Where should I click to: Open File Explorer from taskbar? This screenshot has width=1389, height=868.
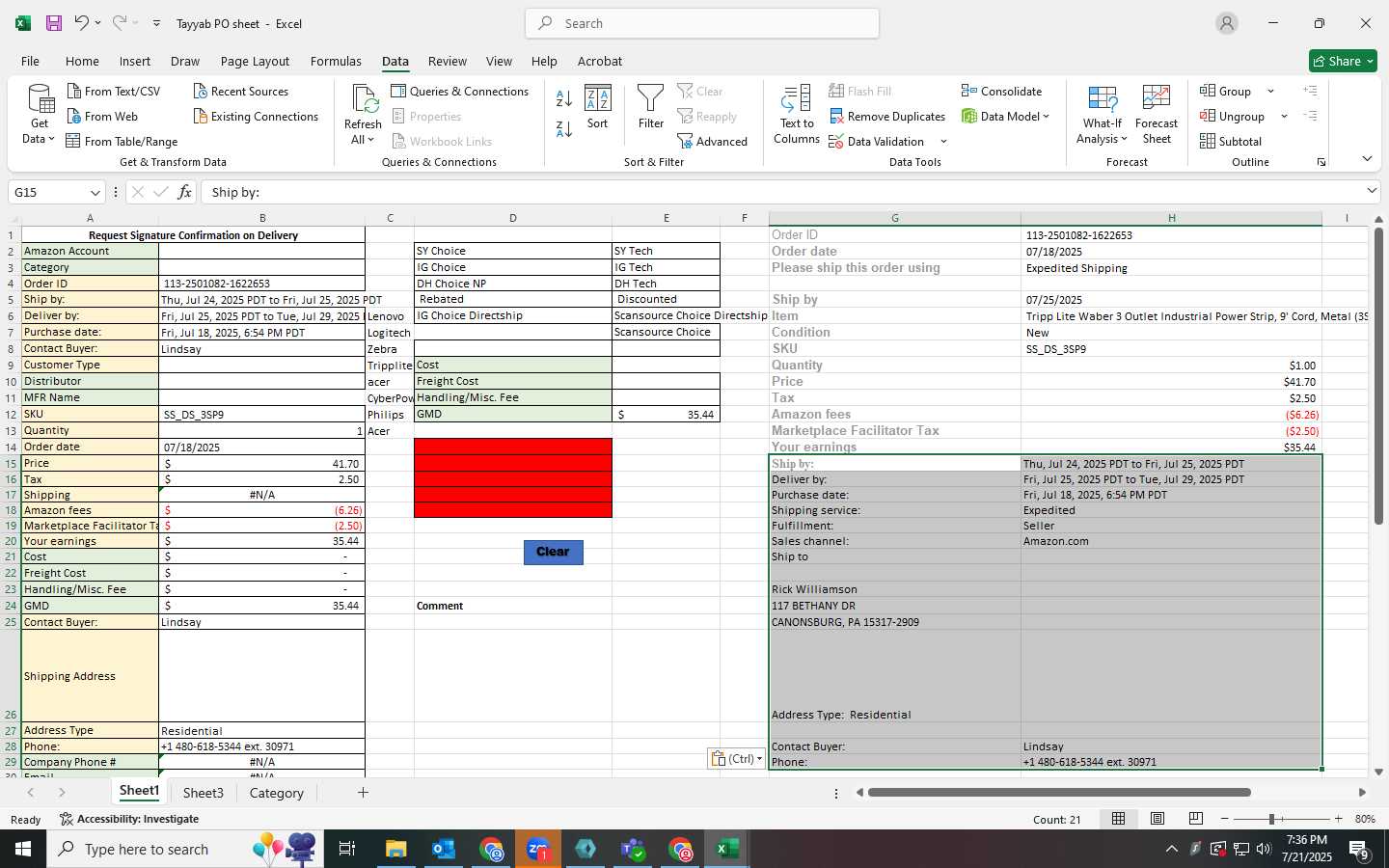[396, 849]
